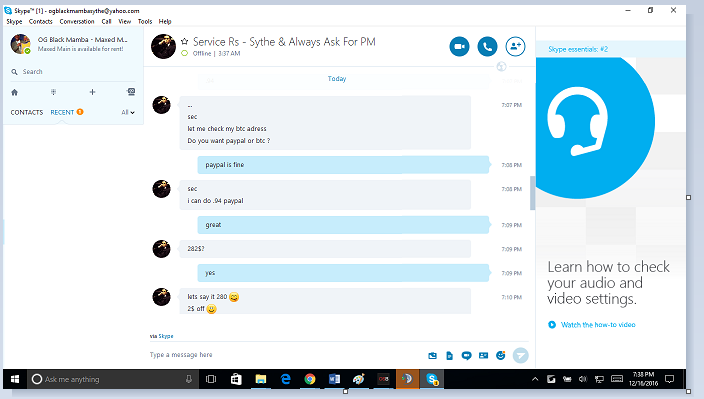Screen dimensions: 704x399
Task: Click the chat history scrollbar thumb
Action: click(x=532, y=193)
